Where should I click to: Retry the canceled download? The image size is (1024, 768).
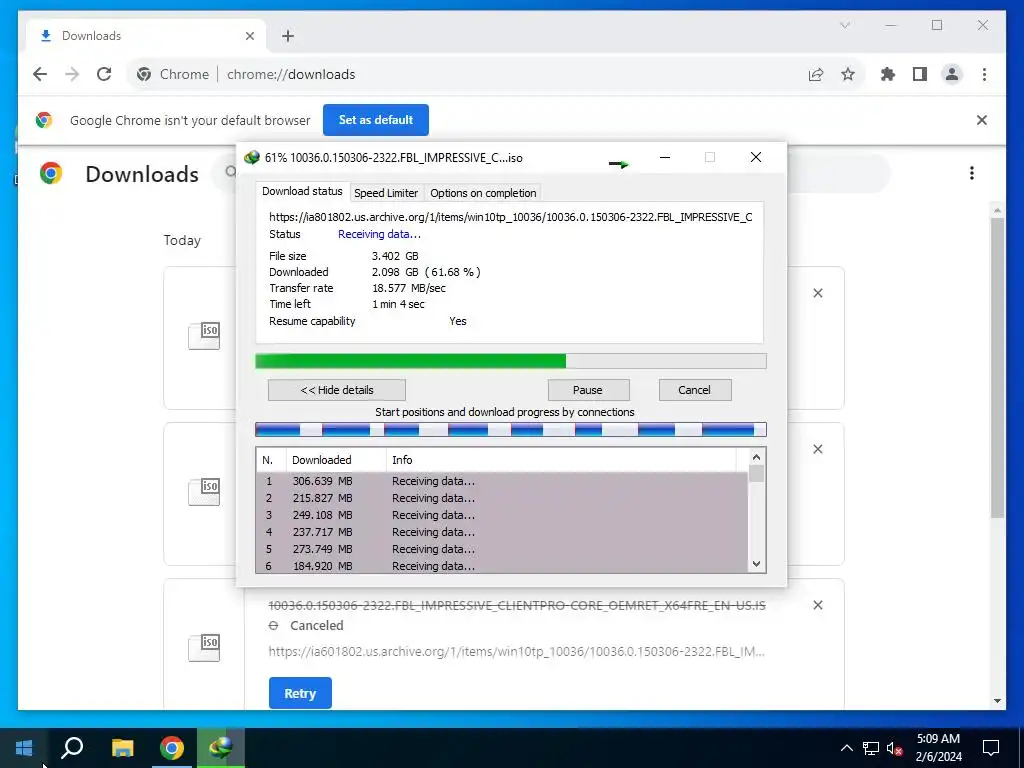[x=300, y=694]
